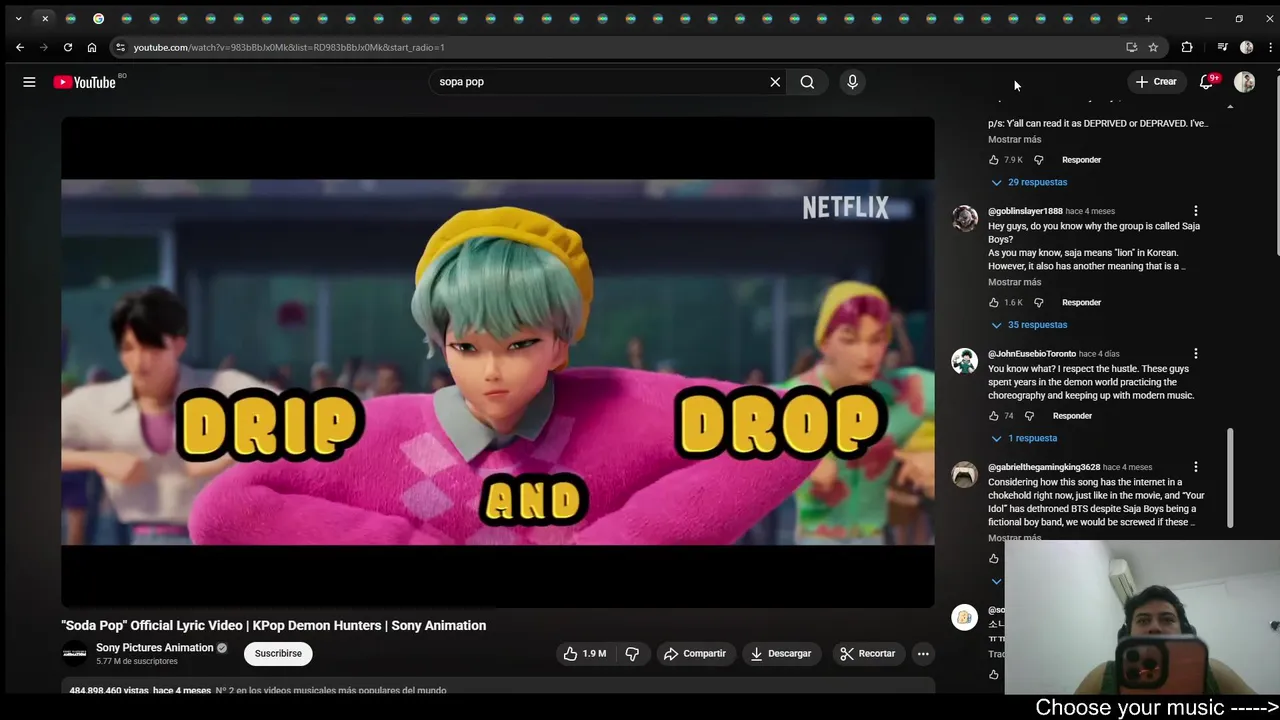Screen dimensions: 1280x720
Task: Show more of the first comment
Action: click(x=1014, y=140)
